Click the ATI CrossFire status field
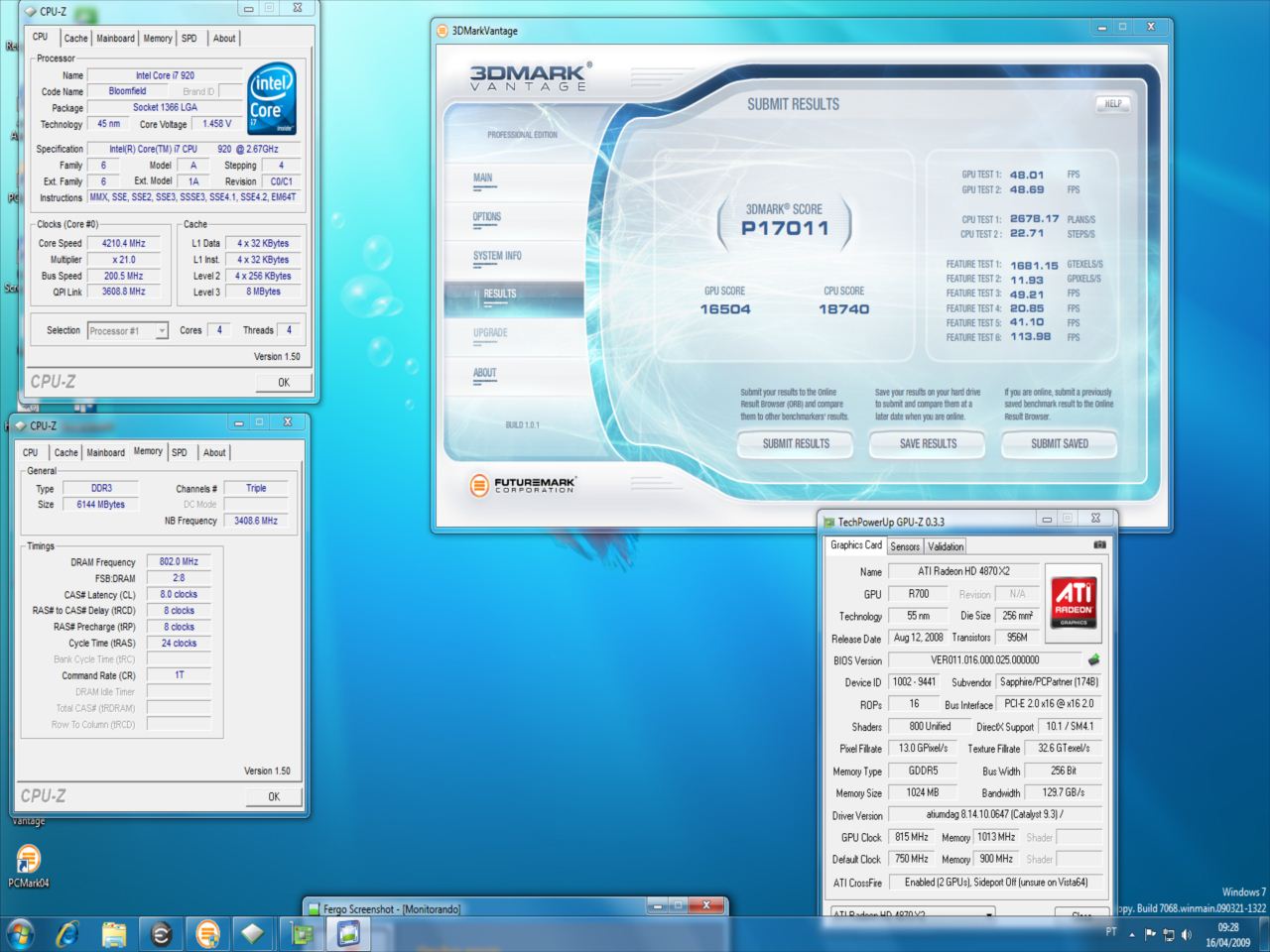 point(995,883)
